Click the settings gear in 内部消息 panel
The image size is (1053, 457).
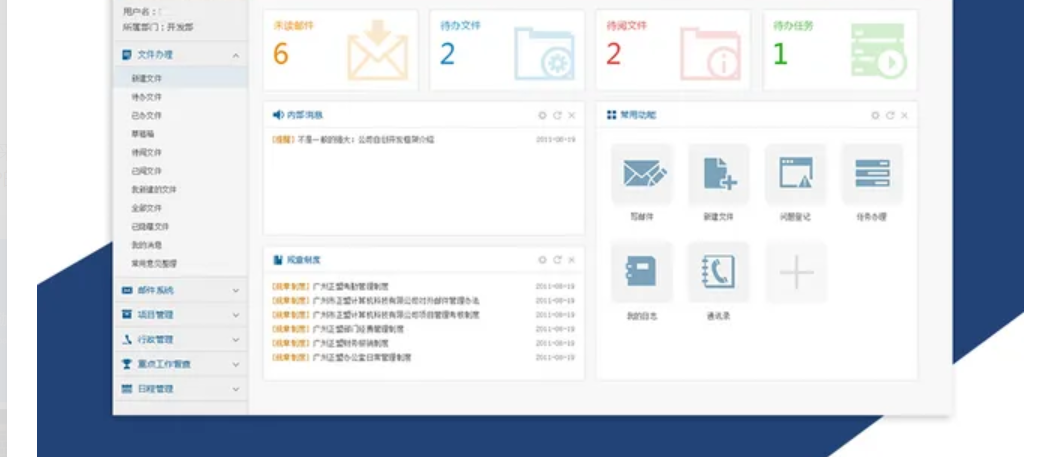click(x=542, y=116)
